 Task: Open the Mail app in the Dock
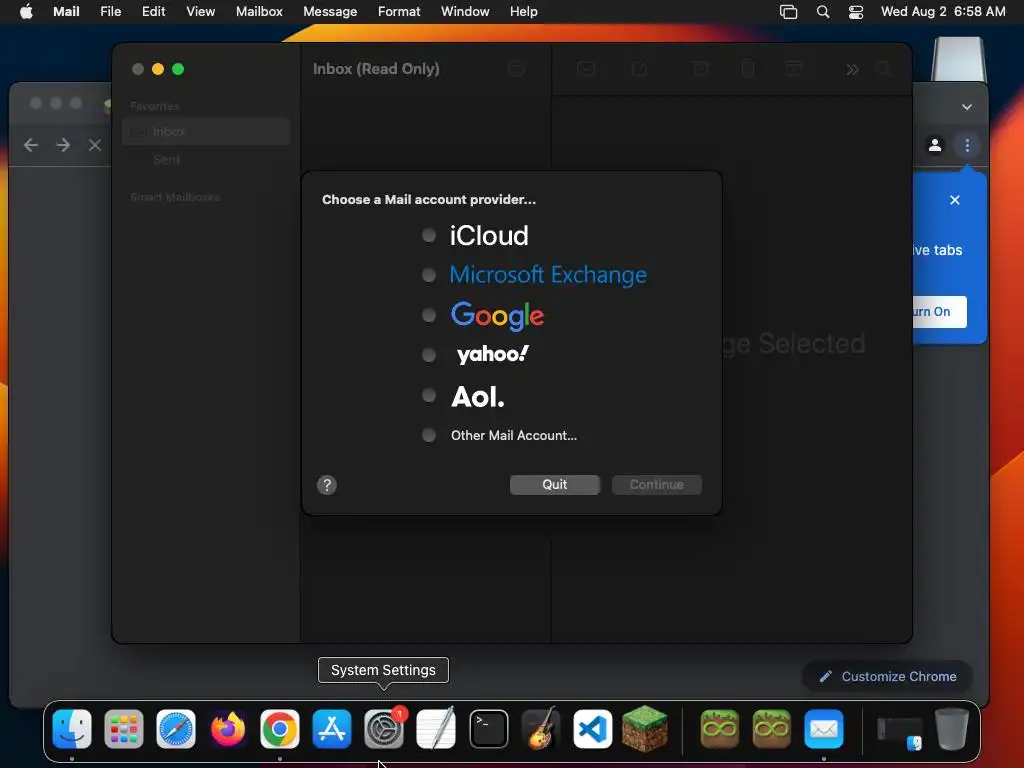click(x=824, y=728)
